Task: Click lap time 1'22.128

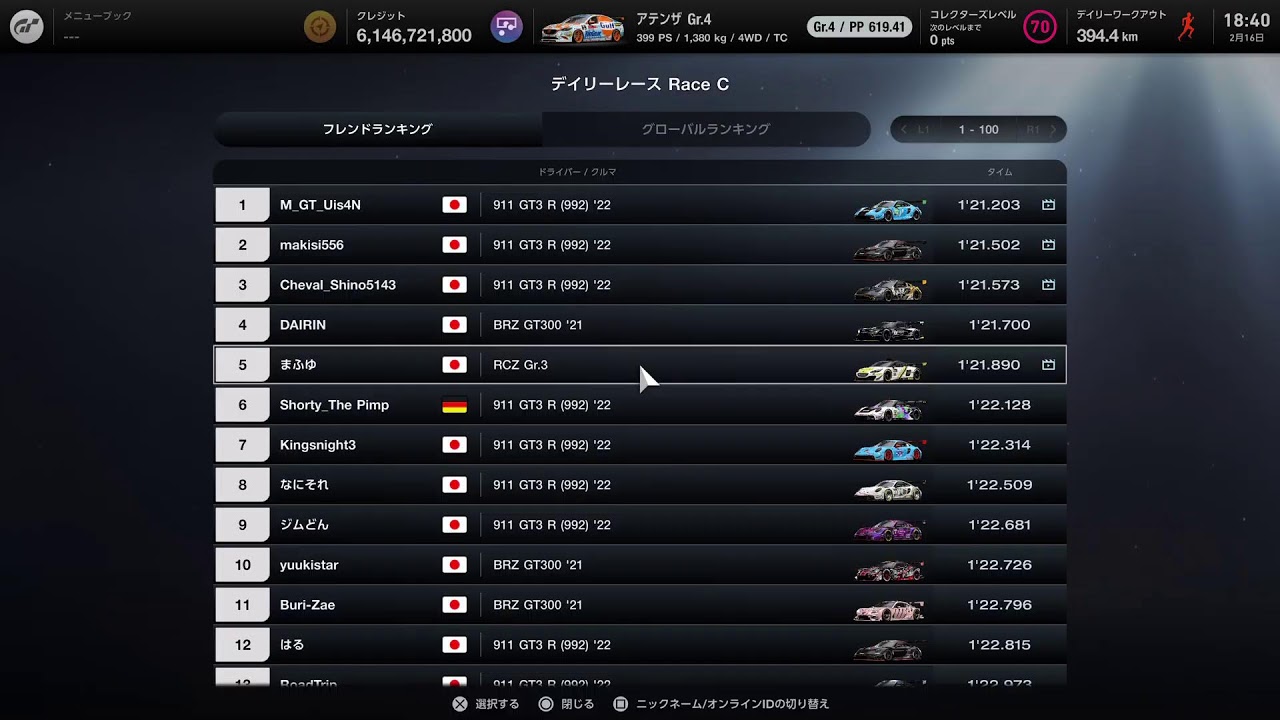Action: [x=999, y=405]
